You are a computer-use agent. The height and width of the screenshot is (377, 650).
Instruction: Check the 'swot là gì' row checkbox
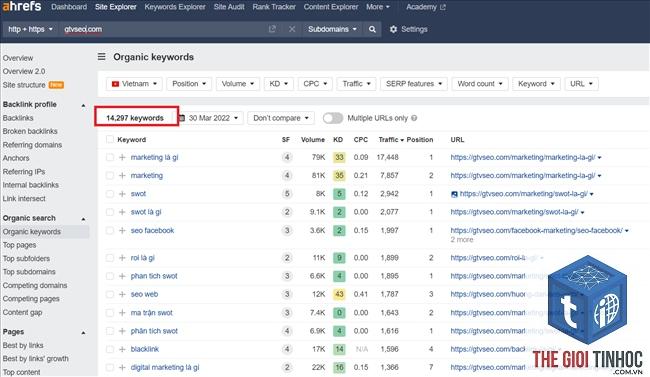(110, 212)
